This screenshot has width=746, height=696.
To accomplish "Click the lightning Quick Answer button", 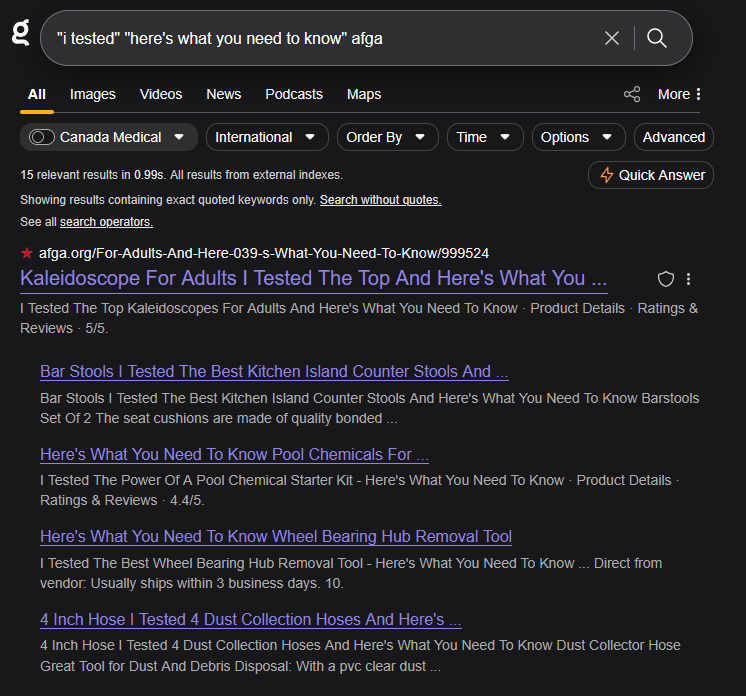I will pyautogui.click(x=651, y=175).
